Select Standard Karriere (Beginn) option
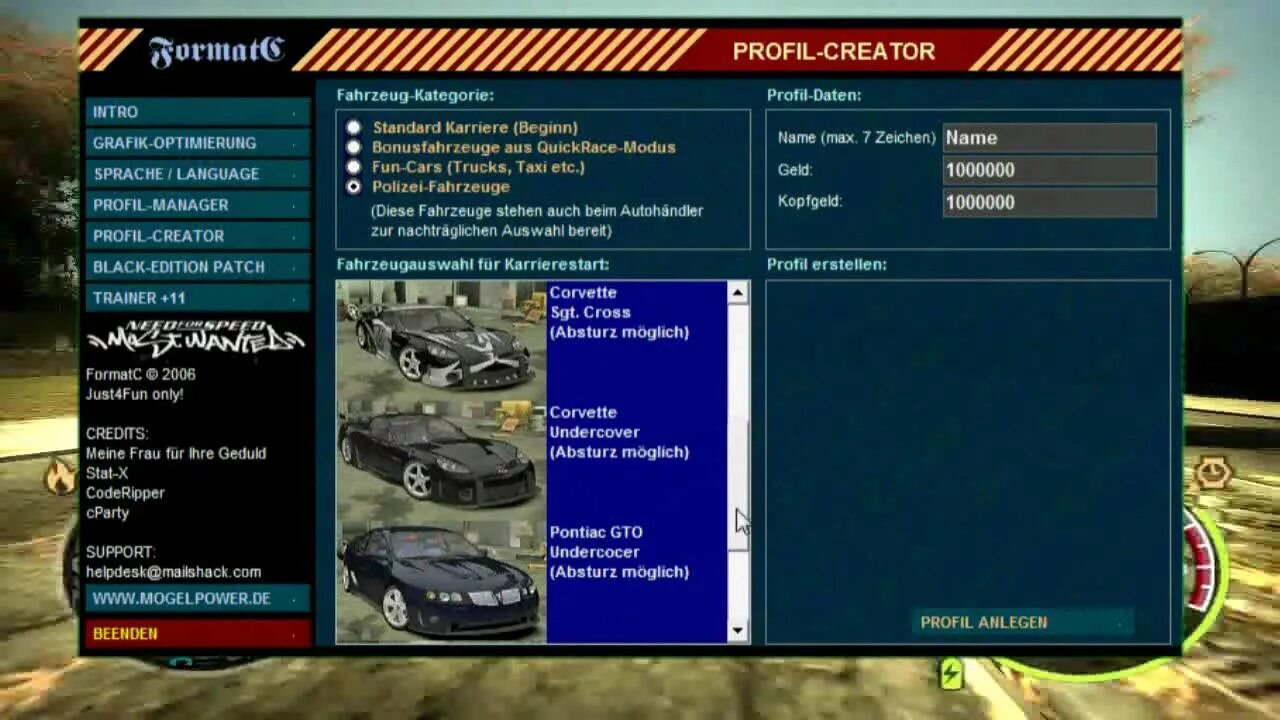 click(355, 127)
